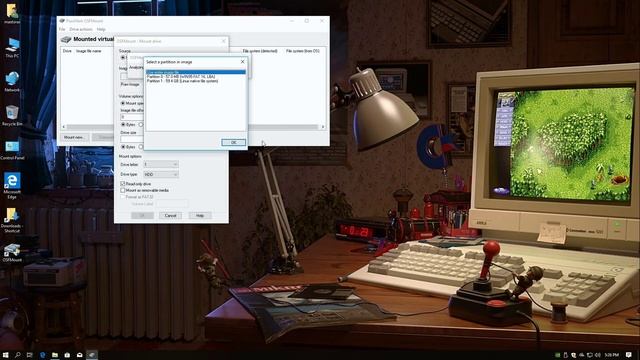Enable Mount as removable media checkbox
This screenshot has width=640, height=360.
(x=122, y=190)
